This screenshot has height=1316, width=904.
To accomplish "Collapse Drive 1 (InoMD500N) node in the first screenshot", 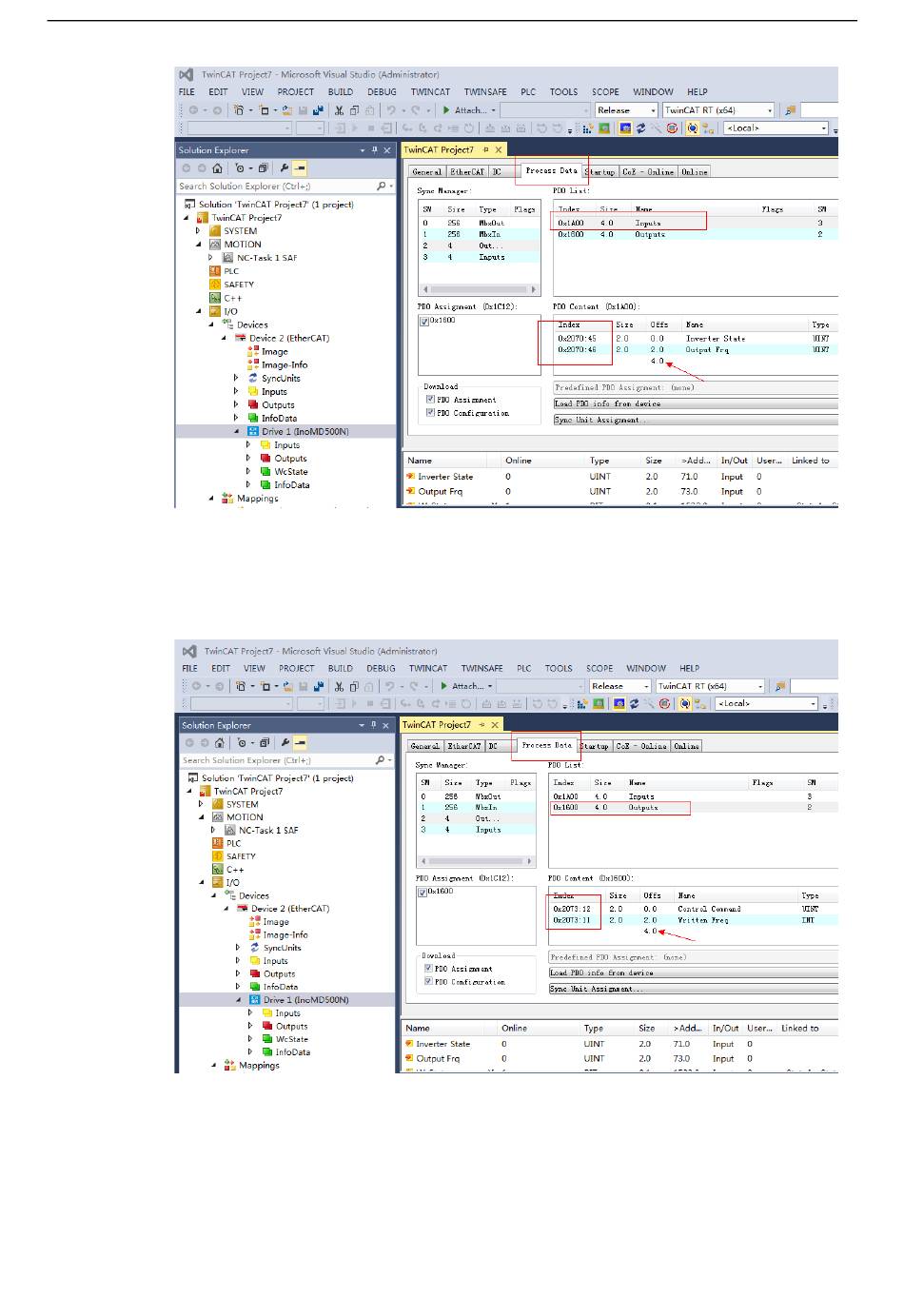I will (x=237, y=432).
